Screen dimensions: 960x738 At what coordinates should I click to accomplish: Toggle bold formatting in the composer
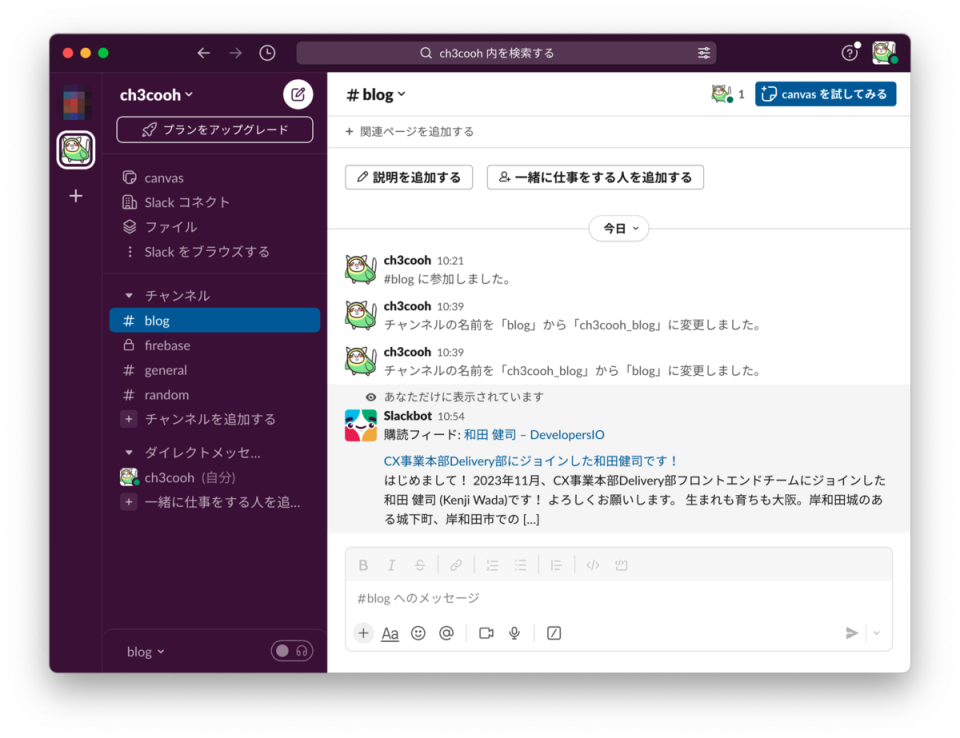click(363, 564)
